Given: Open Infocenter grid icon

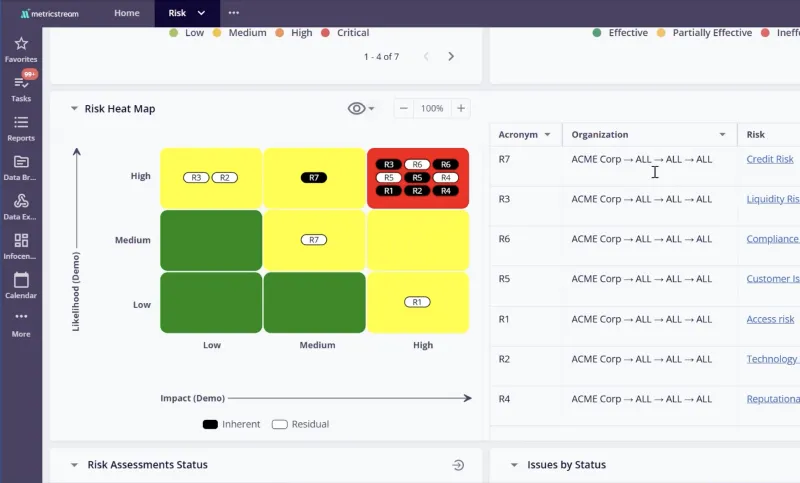Looking at the screenshot, I should pyautogui.click(x=21, y=241).
